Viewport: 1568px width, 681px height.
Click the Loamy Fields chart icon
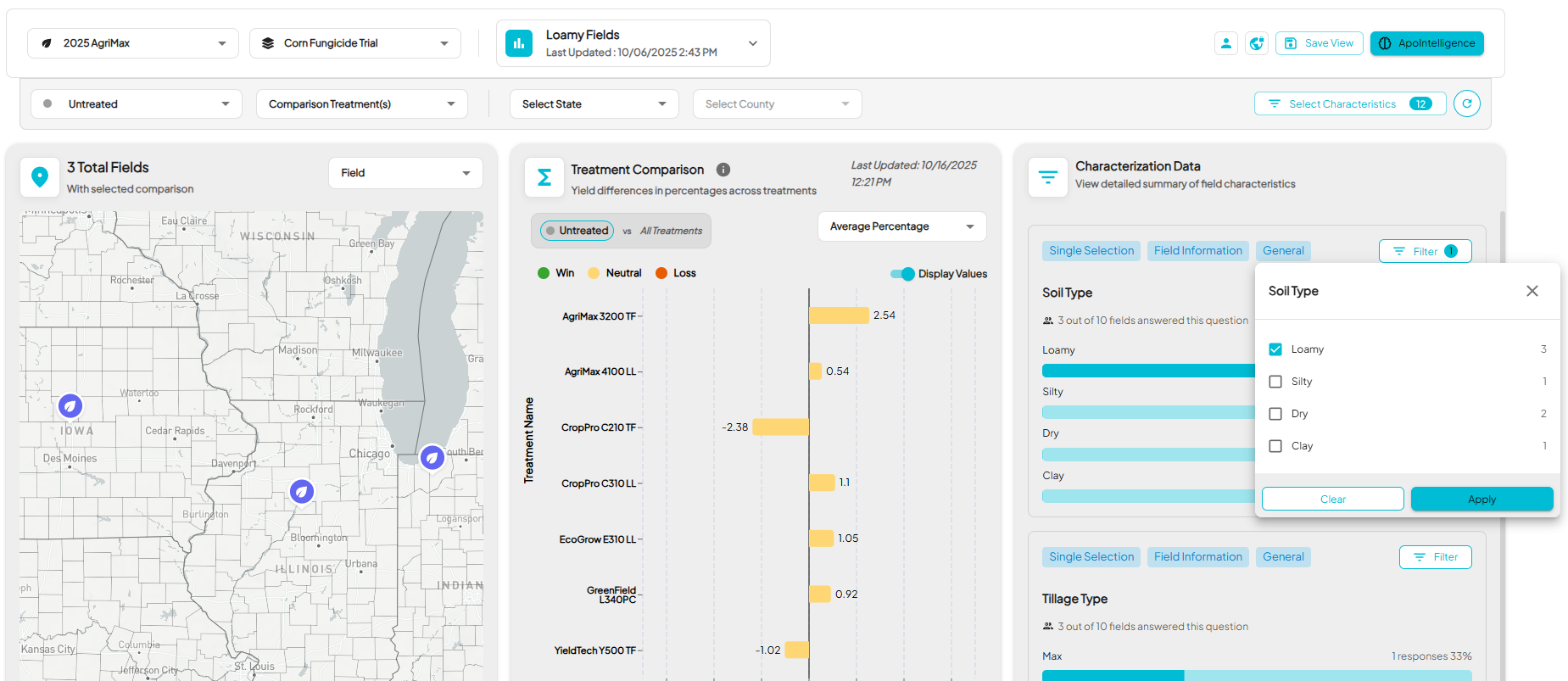pos(519,43)
